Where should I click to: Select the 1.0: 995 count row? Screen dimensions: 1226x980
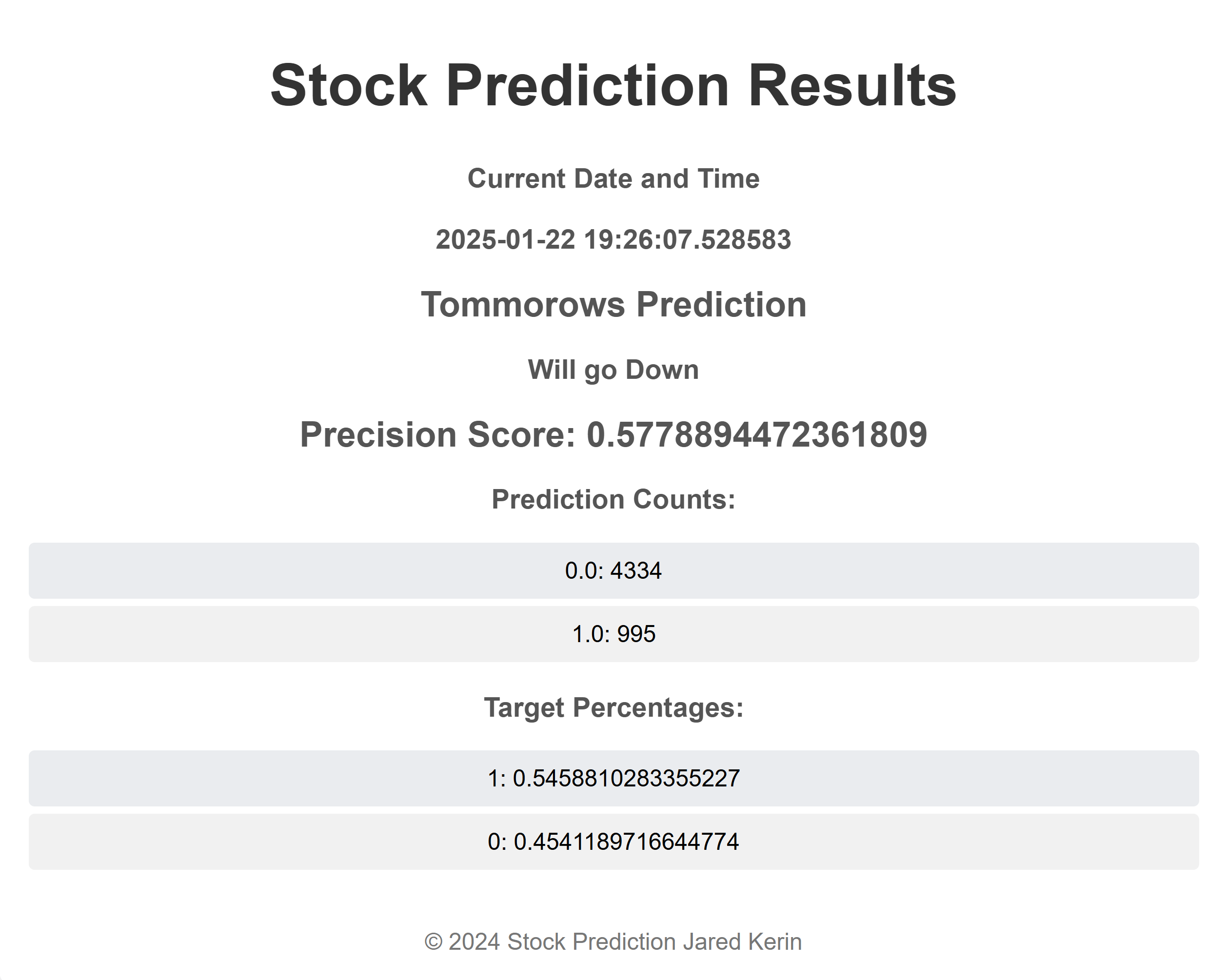tap(613, 634)
